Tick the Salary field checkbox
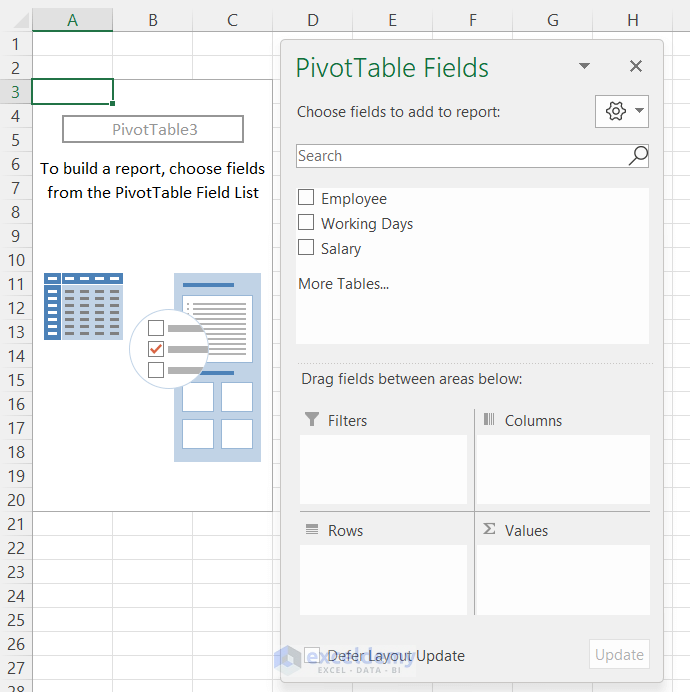690x692 pixels. 306,247
